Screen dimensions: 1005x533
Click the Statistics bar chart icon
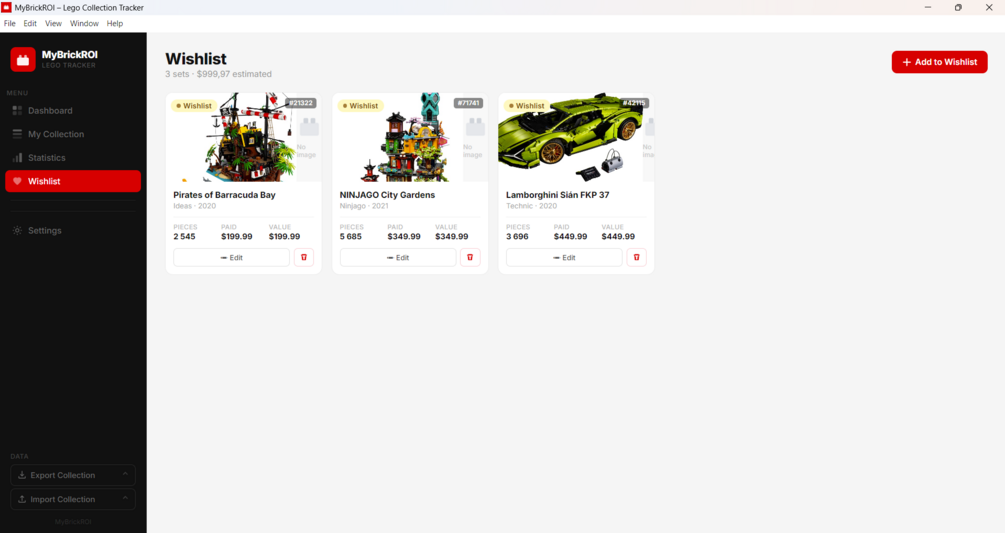[x=17, y=158]
